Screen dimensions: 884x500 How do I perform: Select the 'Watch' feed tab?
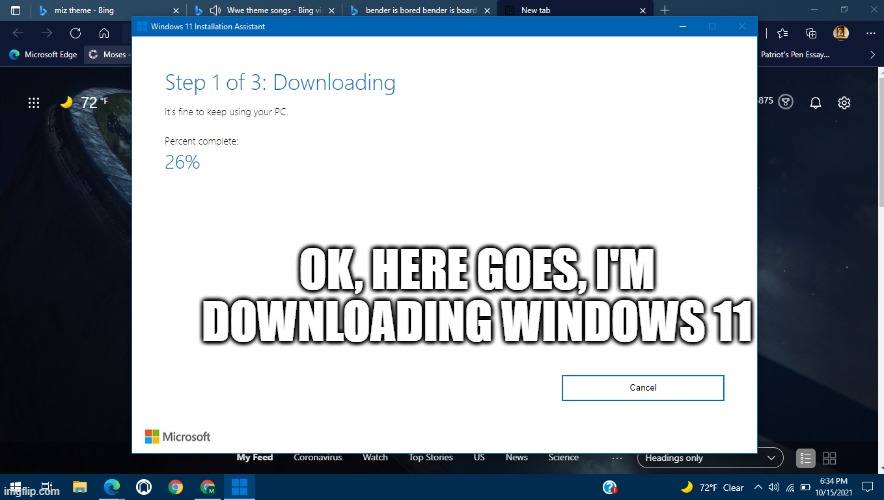tap(375, 457)
